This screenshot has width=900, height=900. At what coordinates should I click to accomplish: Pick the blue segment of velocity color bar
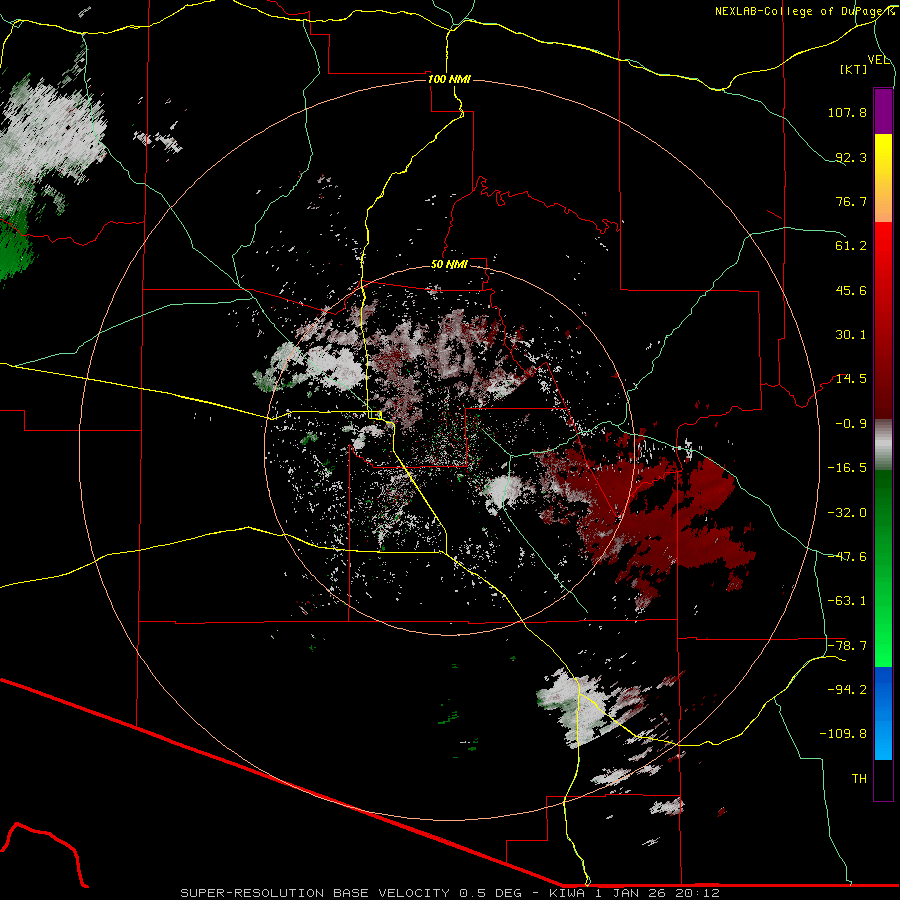coord(883,713)
